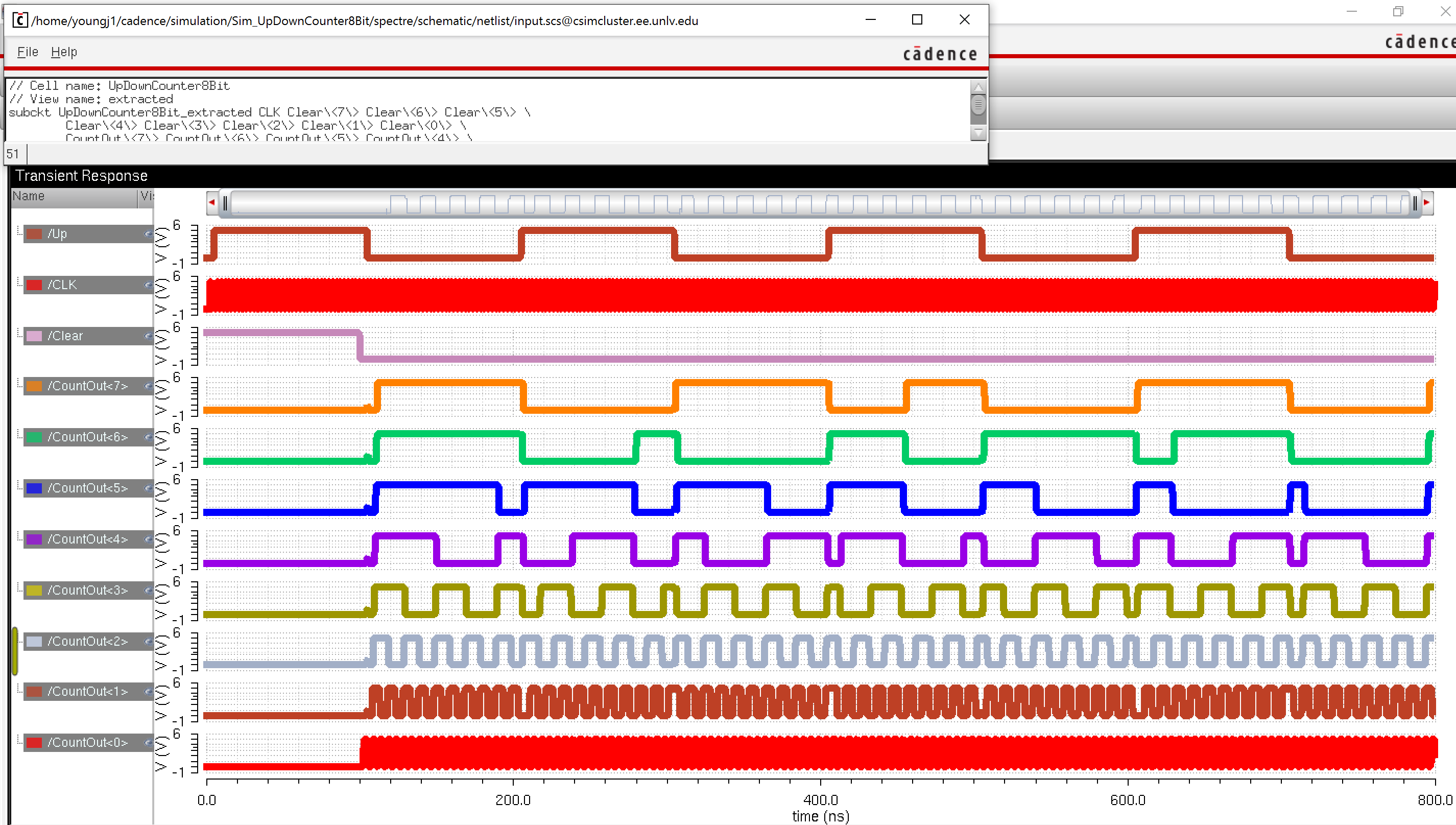Click the /CountOut<6> green color swatch
Screen dimensions: 1456x825
tap(35, 437)
